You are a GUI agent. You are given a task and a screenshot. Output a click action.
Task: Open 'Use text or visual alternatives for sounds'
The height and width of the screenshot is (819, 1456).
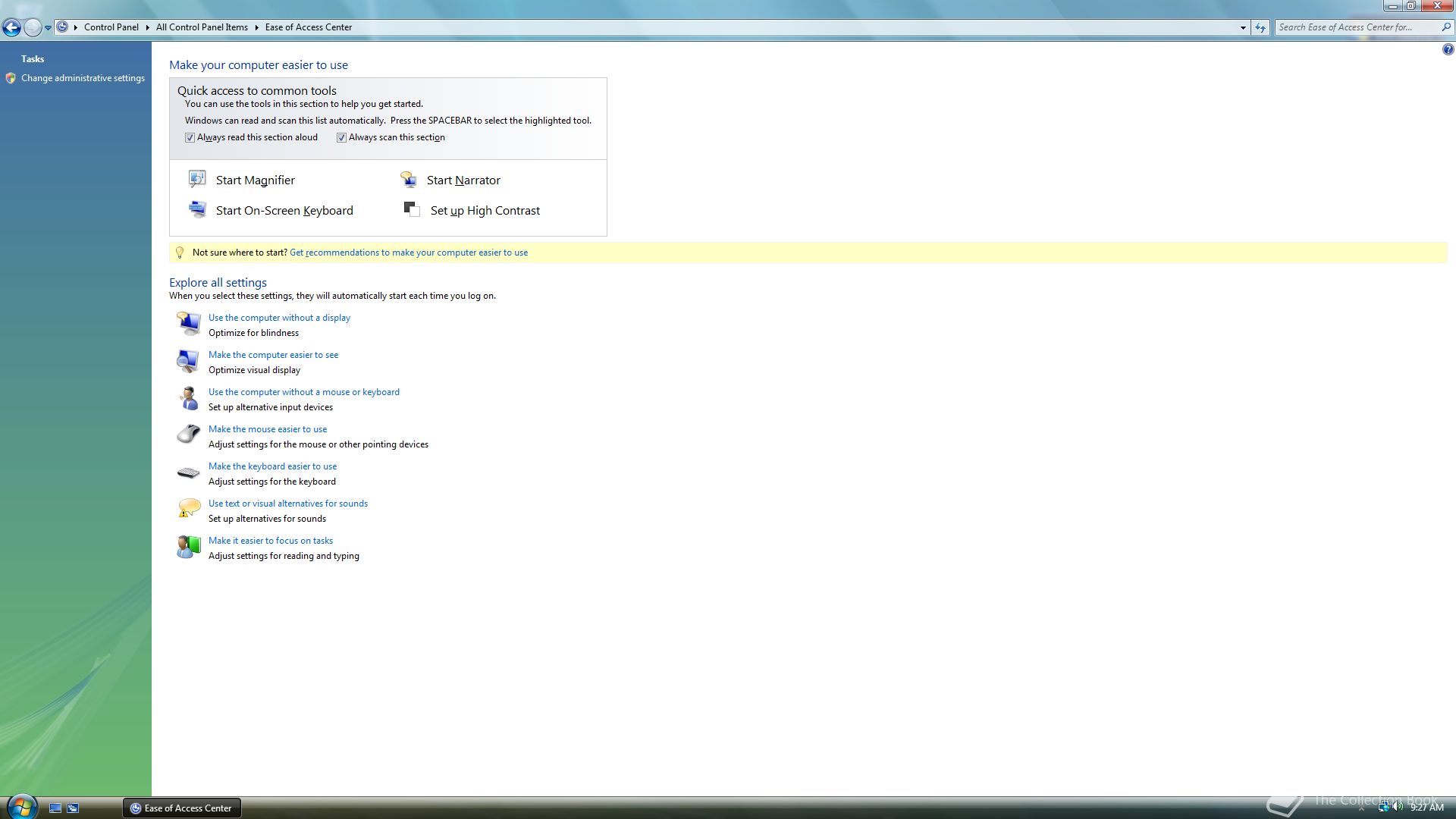pyautogui.click(x=288, y=504)
